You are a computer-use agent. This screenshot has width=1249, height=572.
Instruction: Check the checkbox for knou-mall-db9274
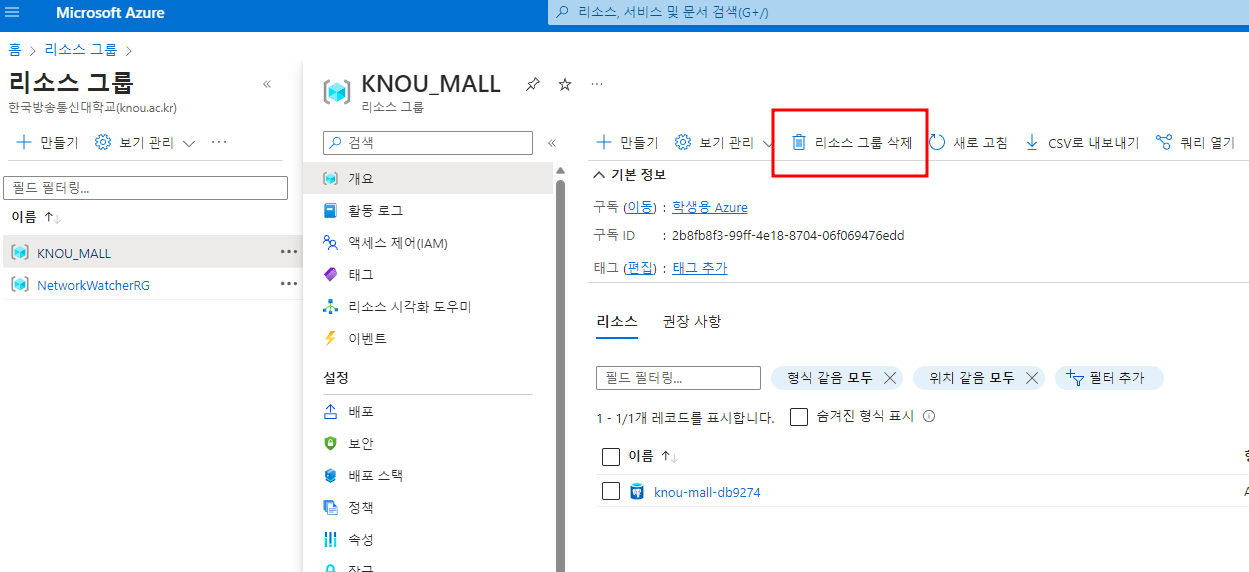[x=611, y=491]
